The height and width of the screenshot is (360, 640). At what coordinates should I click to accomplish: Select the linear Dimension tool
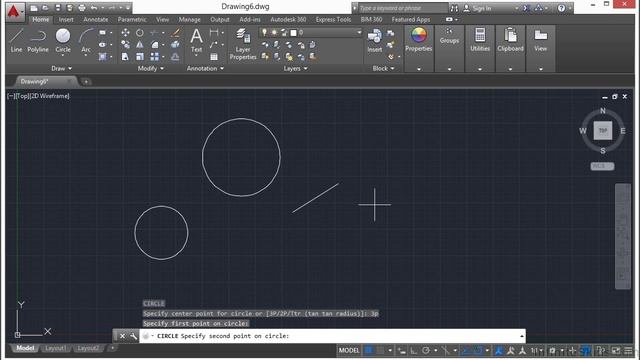pos(213,32)
